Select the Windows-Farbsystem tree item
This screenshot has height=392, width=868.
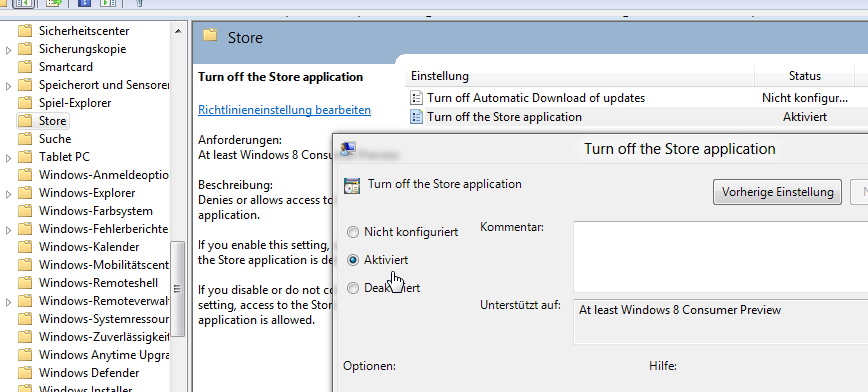pyautogui.click(x=96, y=211)
